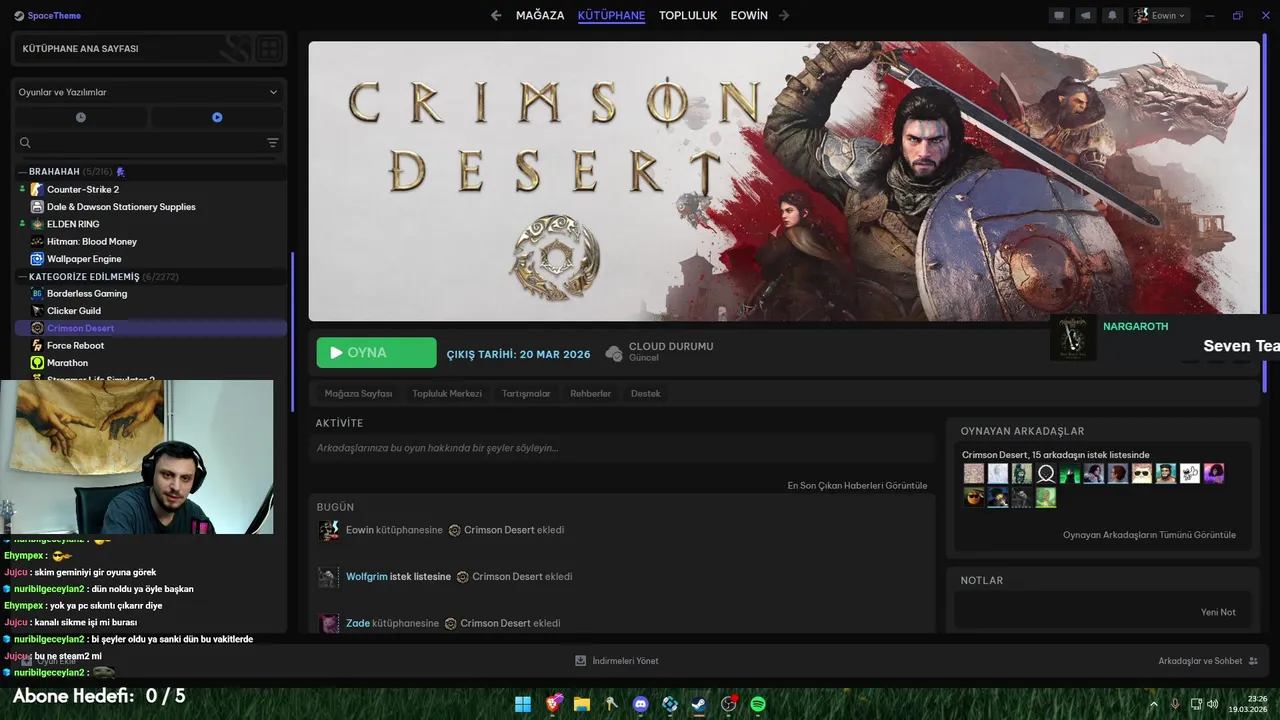
Task: Click Wolfgrim's avatar in the activity feed
Action: 328,578
